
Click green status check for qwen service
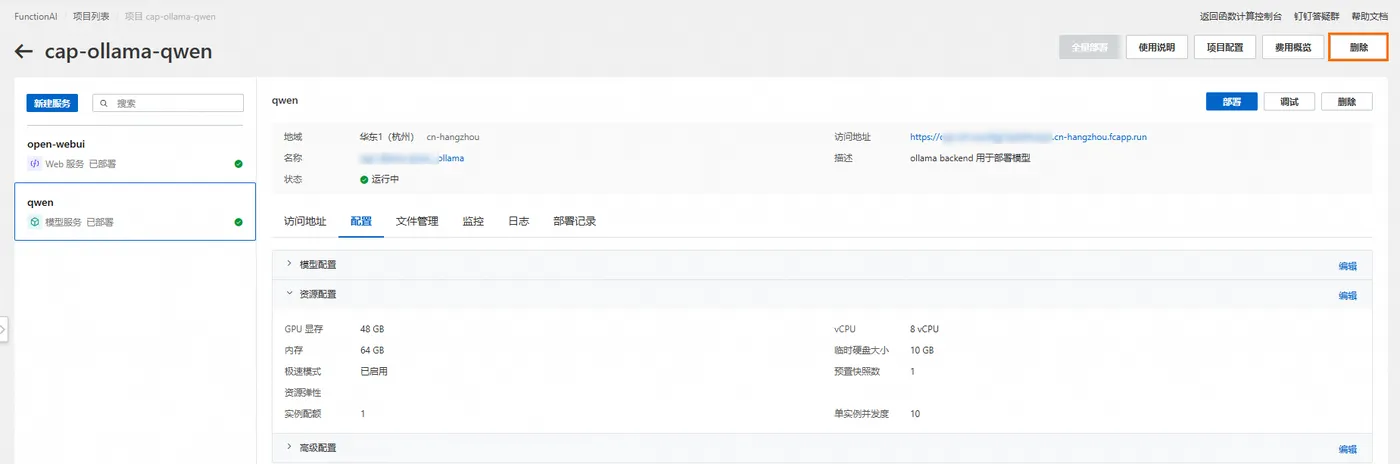[x=238, y=222]
